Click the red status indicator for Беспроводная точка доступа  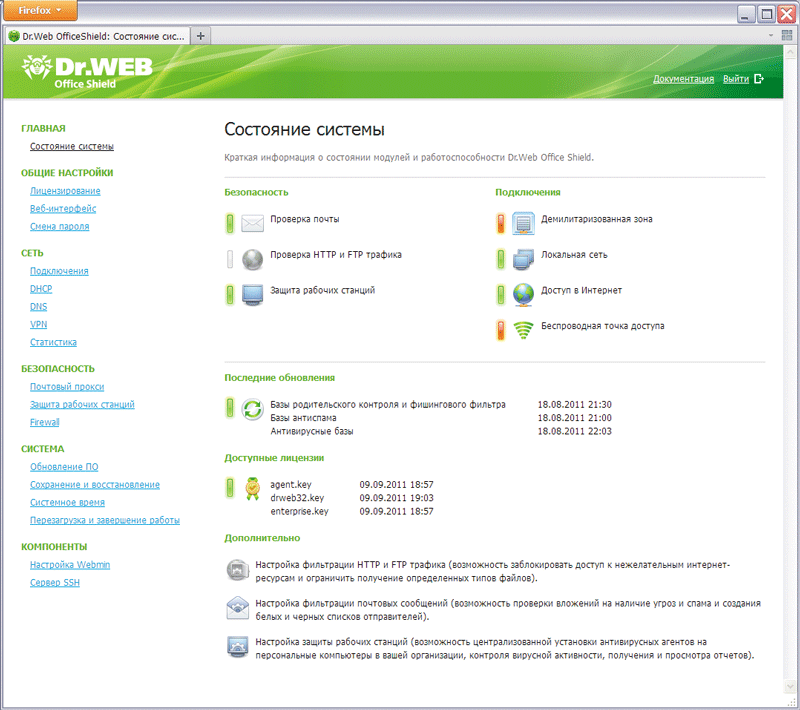coord(501,331)
